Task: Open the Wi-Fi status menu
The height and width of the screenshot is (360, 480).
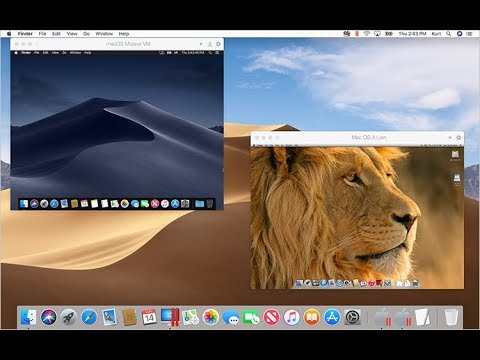Action: pyautogui.click(x=367, y=34)
